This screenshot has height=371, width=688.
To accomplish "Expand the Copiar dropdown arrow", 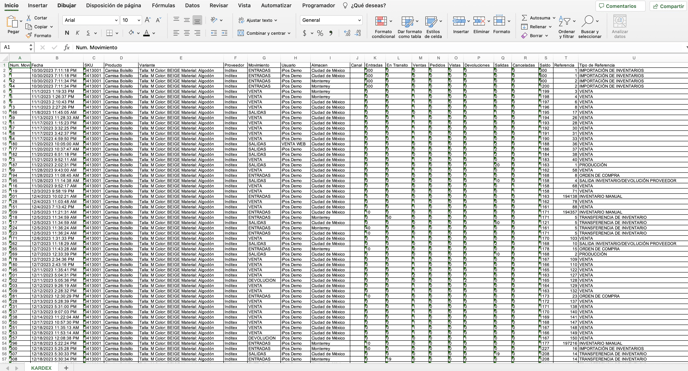I will tap(51, 27).
